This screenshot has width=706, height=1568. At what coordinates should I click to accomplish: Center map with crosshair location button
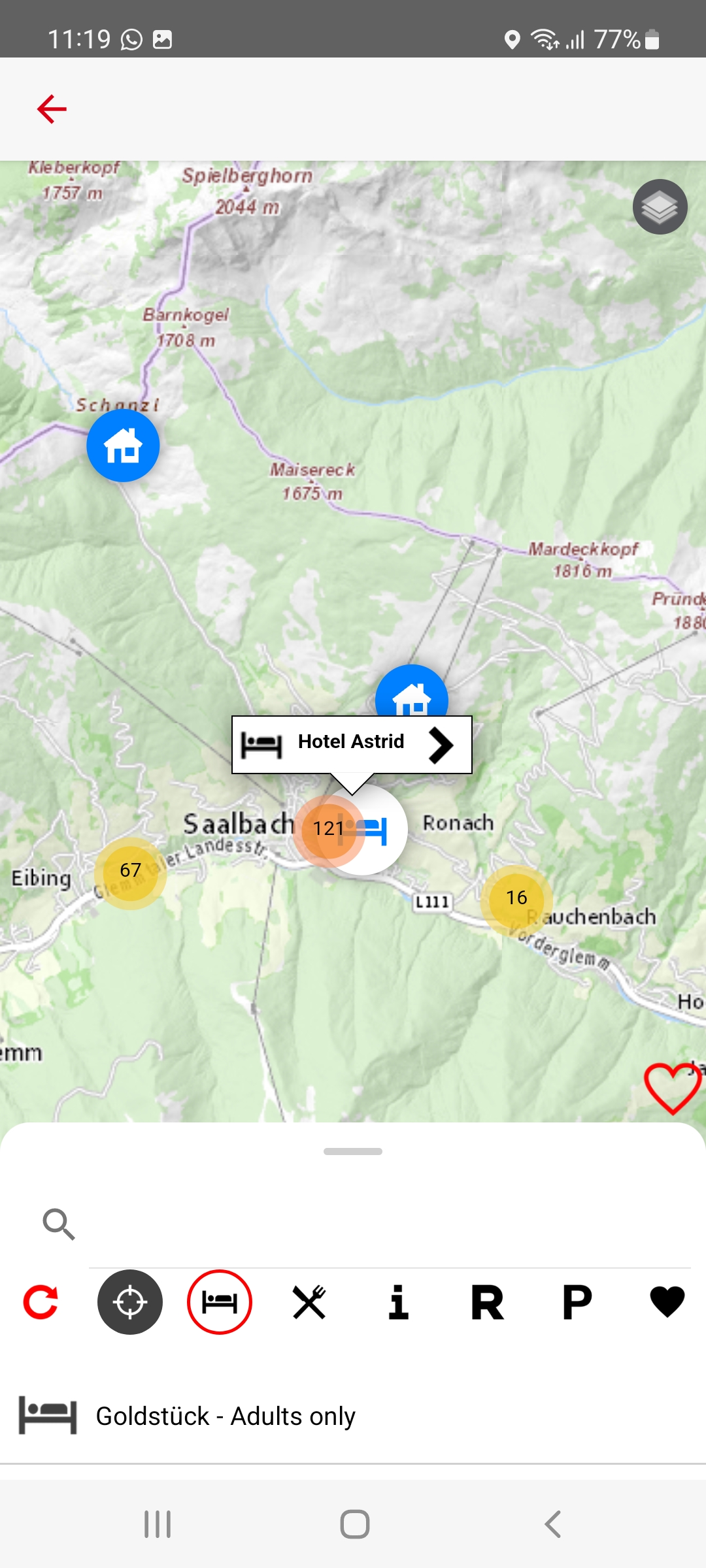point(130,1302)
